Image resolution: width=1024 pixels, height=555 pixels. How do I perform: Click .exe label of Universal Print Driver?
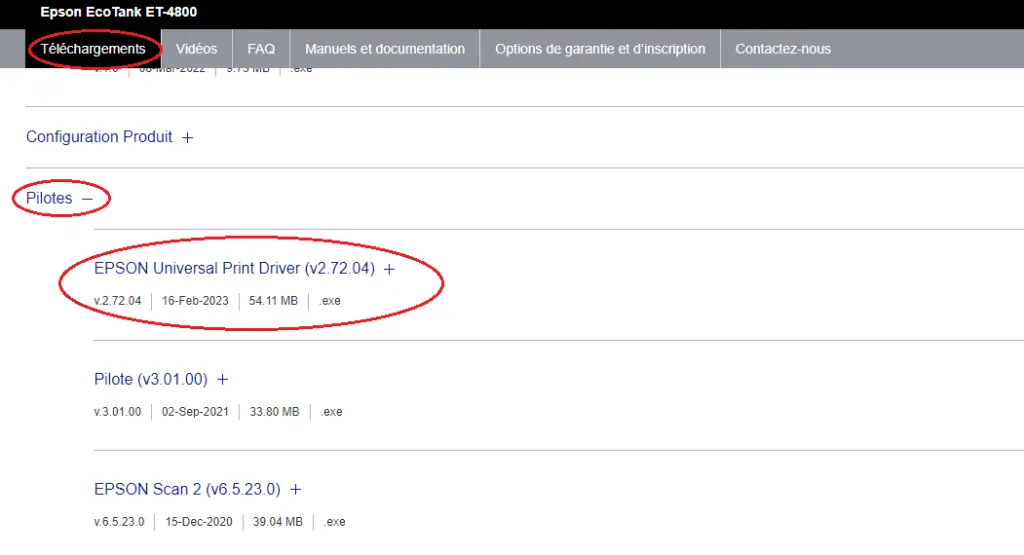330,301
